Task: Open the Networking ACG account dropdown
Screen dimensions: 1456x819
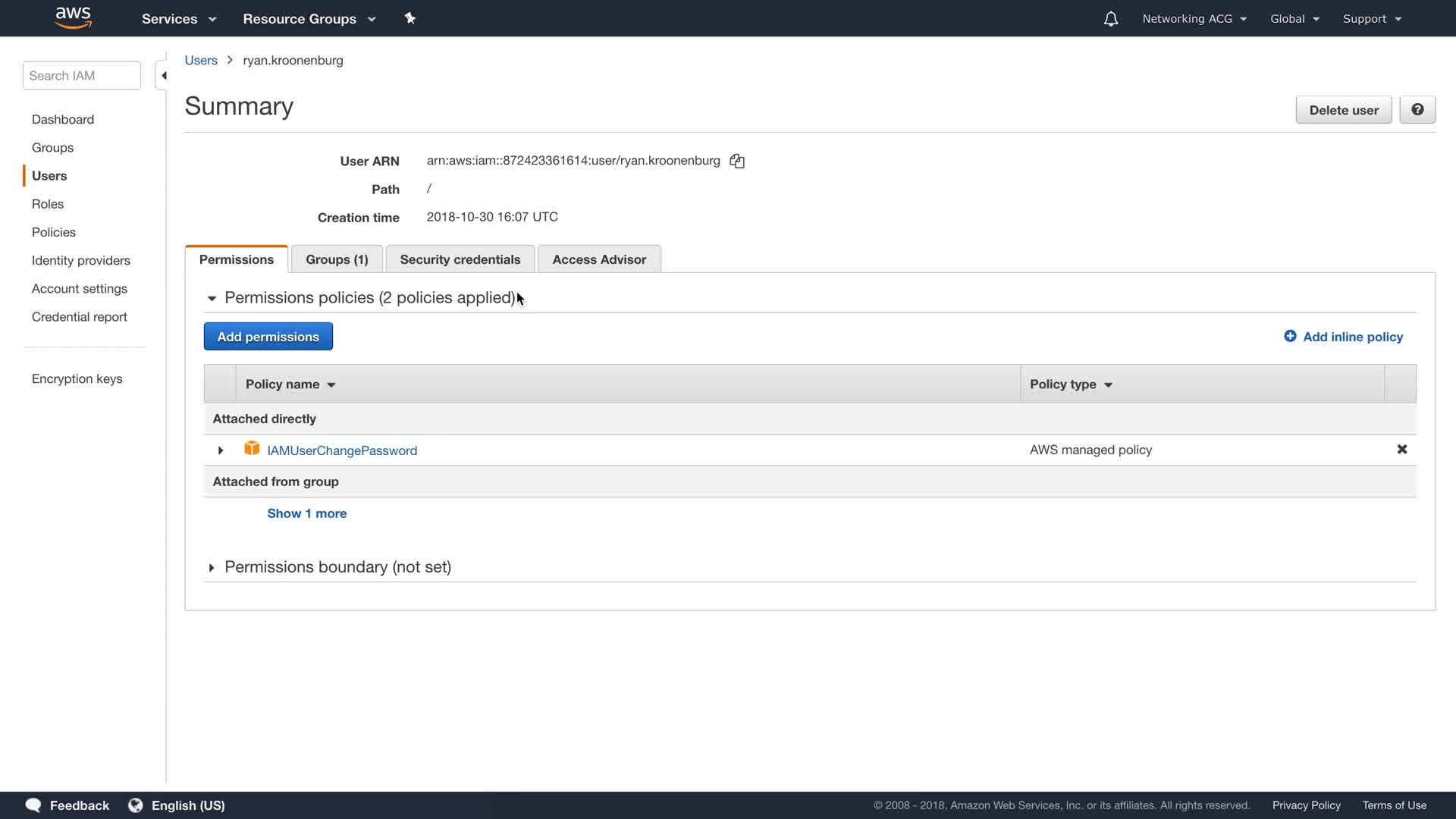Action: (x=1194, y=19)
